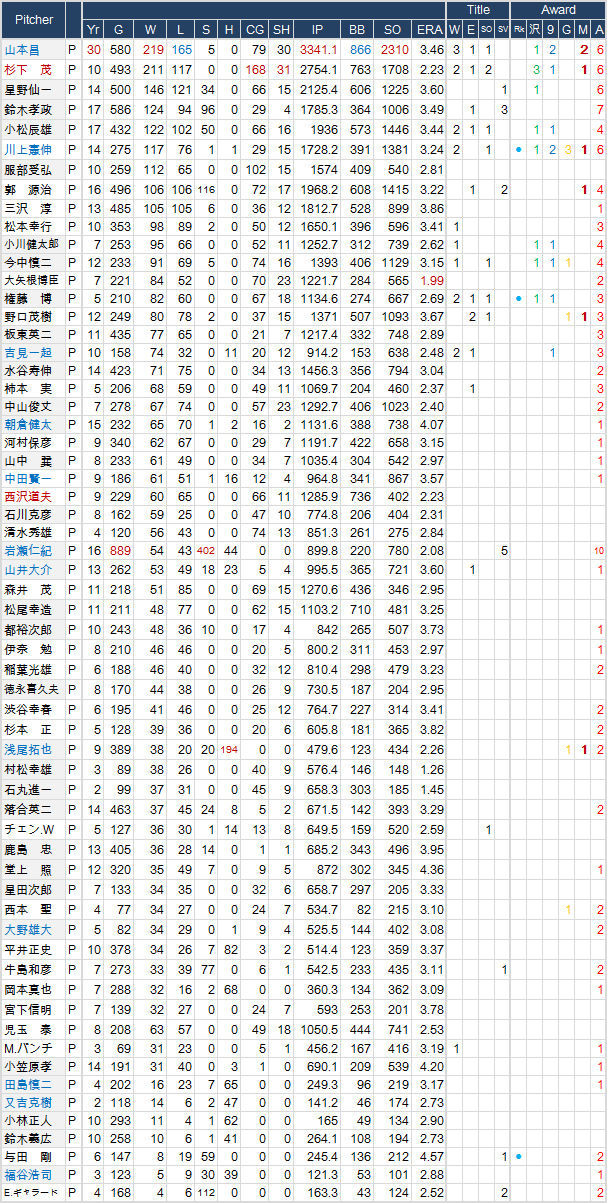607x1203 pixels.
Task: Click 大矢根博臣's ERA value 1.99
Action: point(432,279)
